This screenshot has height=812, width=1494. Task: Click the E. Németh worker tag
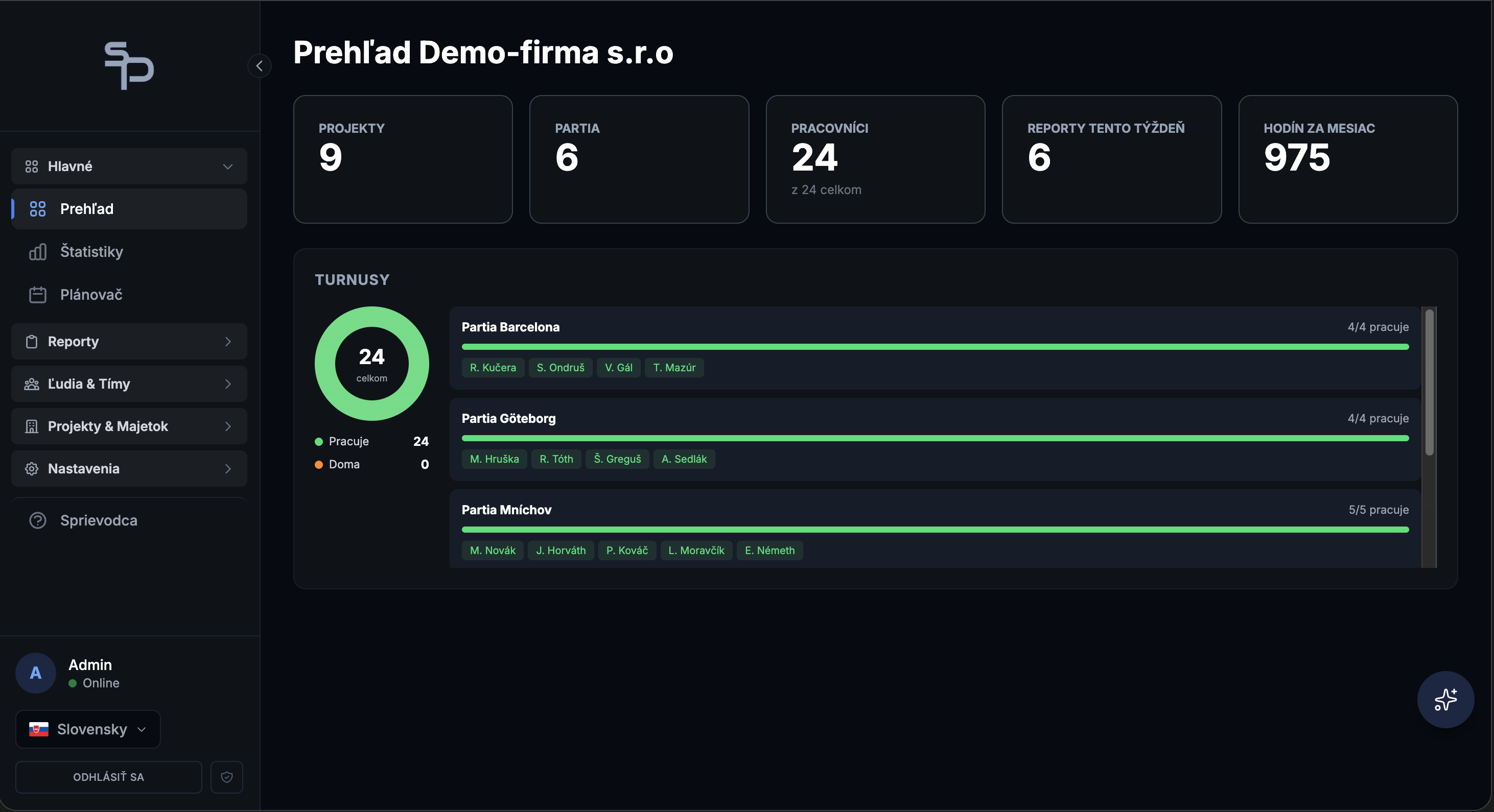tap(769, 551)
